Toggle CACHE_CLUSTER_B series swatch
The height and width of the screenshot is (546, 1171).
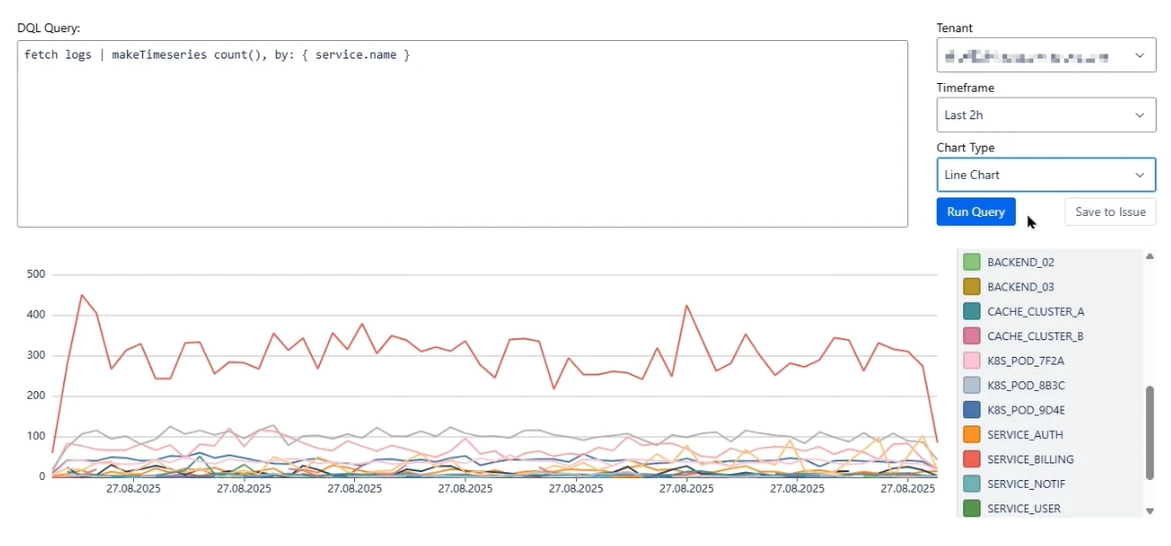click(971, 336)
